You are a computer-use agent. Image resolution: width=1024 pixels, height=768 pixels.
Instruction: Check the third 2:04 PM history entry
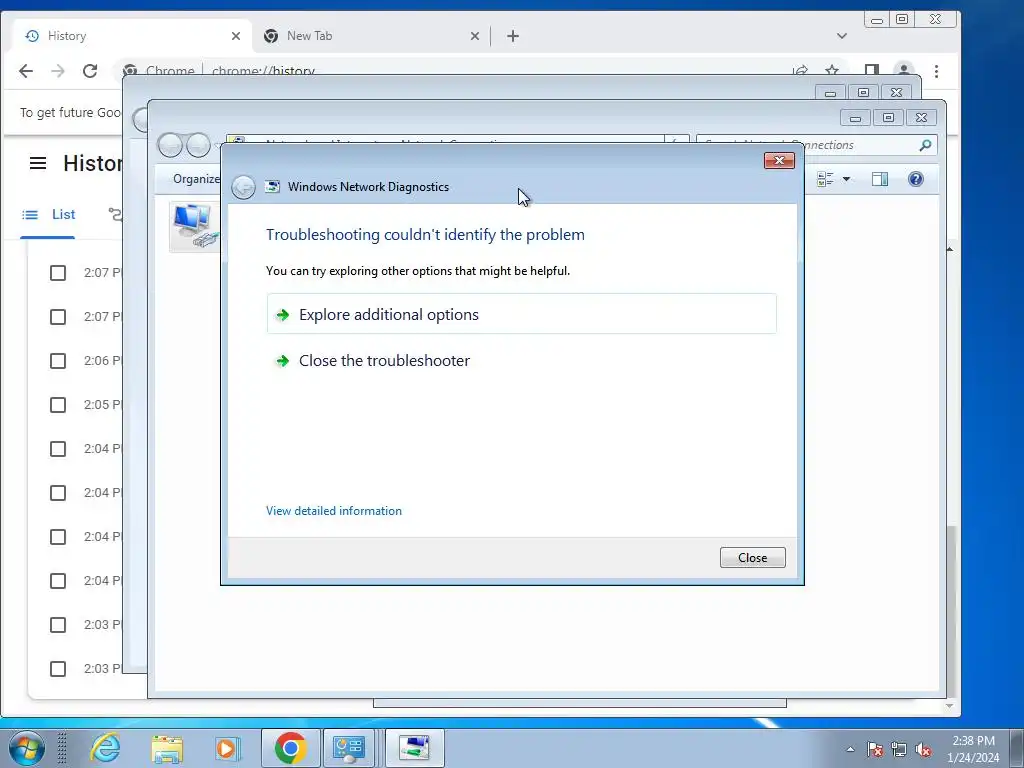(58, 537)
